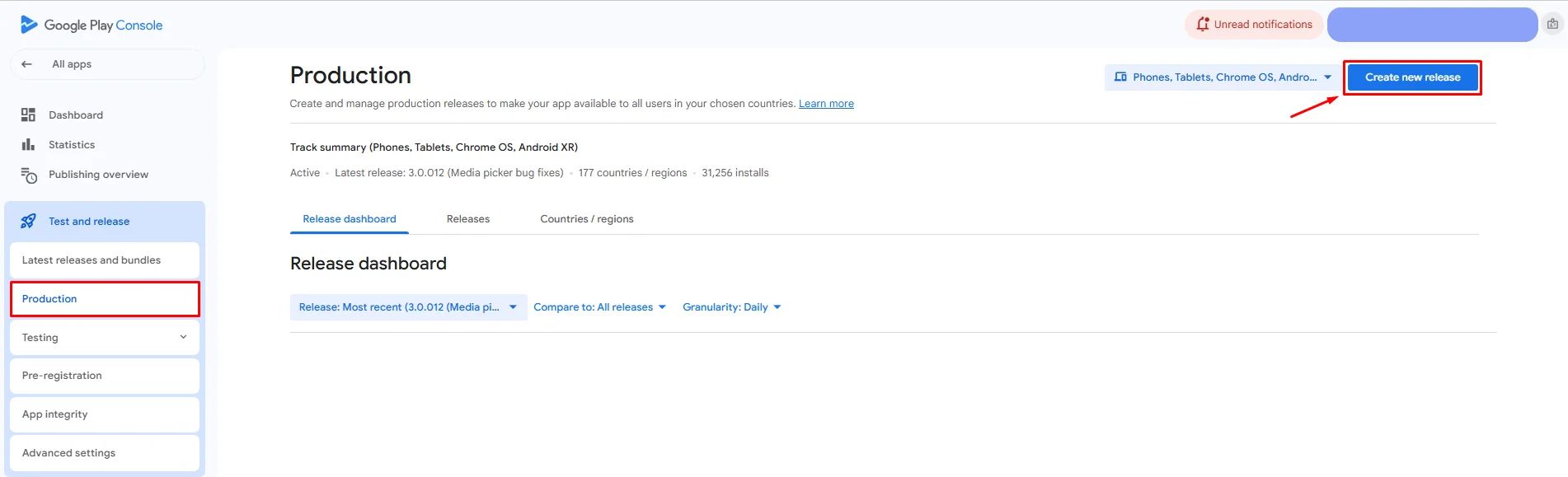The width and height of the screenshot is (1568, 477).
Task: Click the Test and release rocket icon
Action: click(x=29, y=222)
